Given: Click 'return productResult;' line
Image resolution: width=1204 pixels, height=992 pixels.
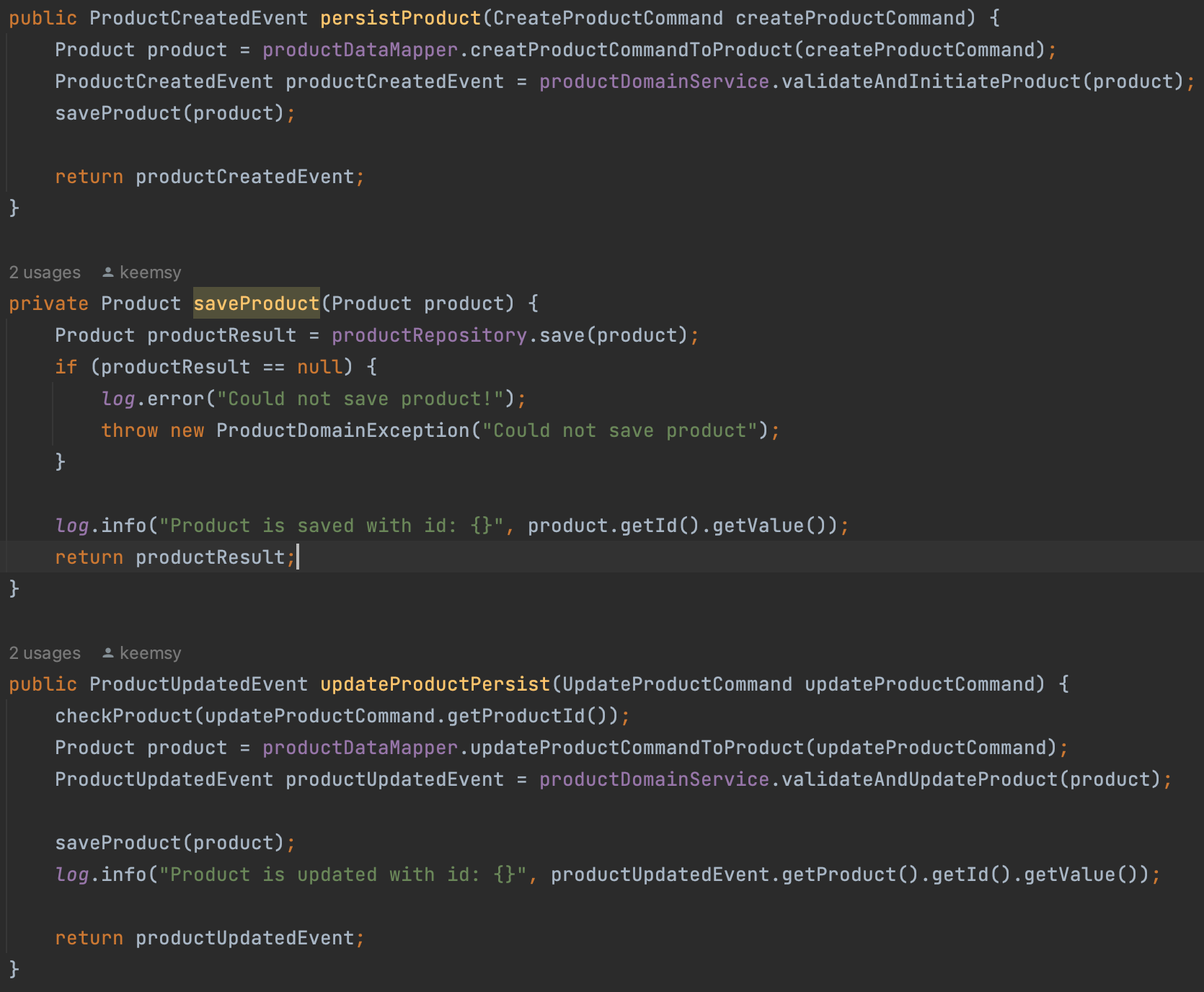Looking at the screenshot, I should pyautogui.click(x=175, y=557).
